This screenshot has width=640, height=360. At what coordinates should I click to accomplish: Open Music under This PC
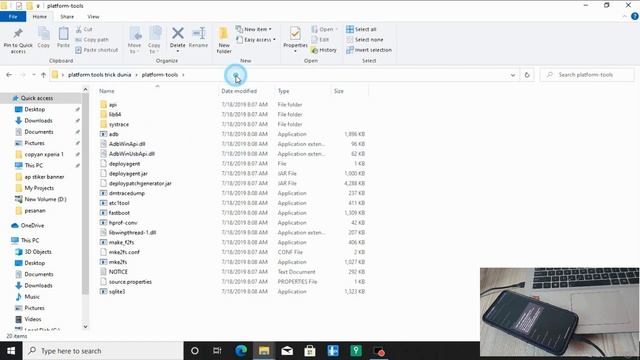pyautogui.click(x=32, y=297)
